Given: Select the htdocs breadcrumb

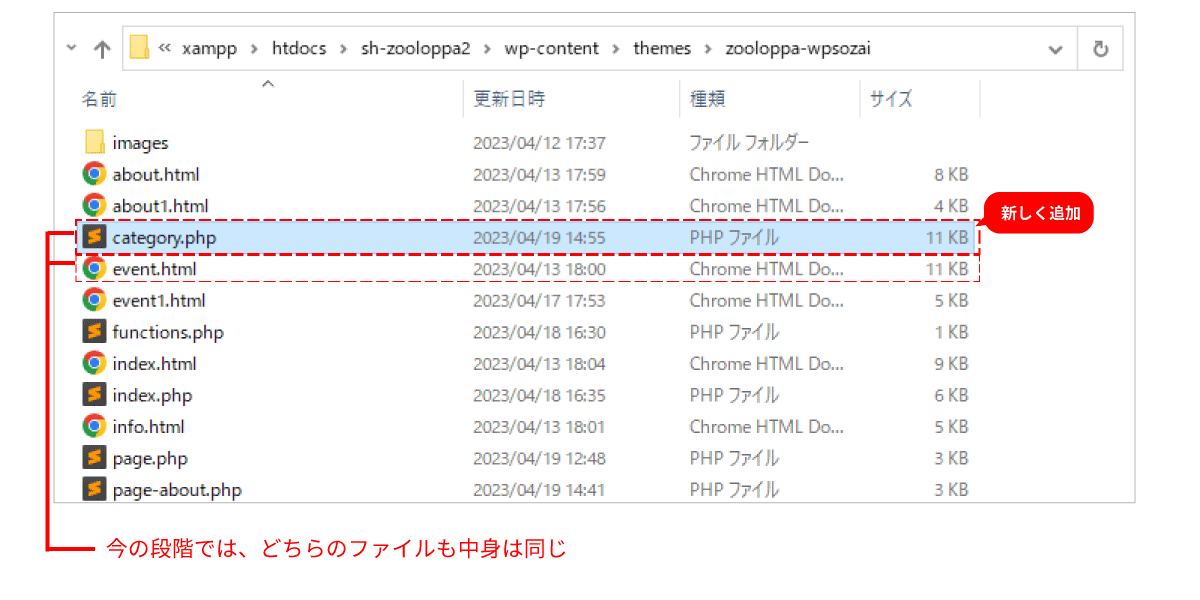Looking at the screenshot, I should point(299,48).
